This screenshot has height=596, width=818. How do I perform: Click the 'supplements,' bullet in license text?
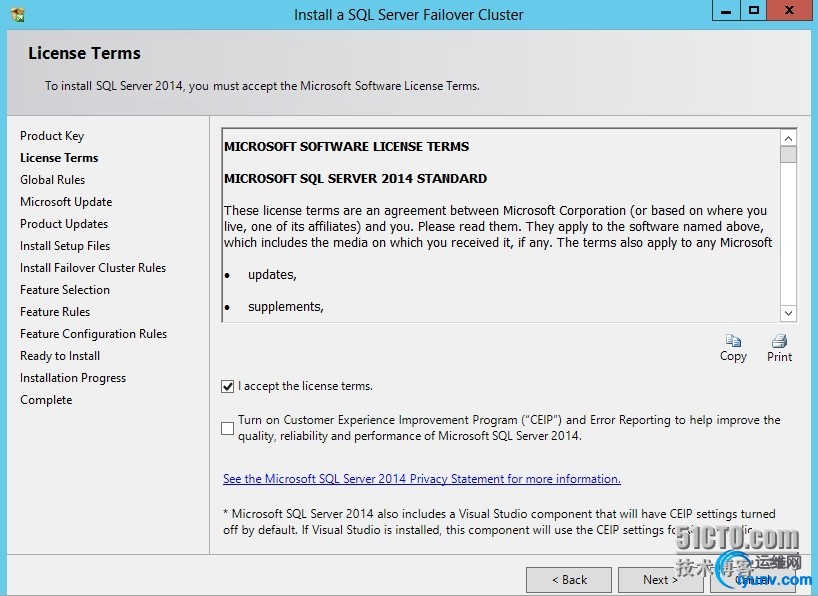coord(286,306)
